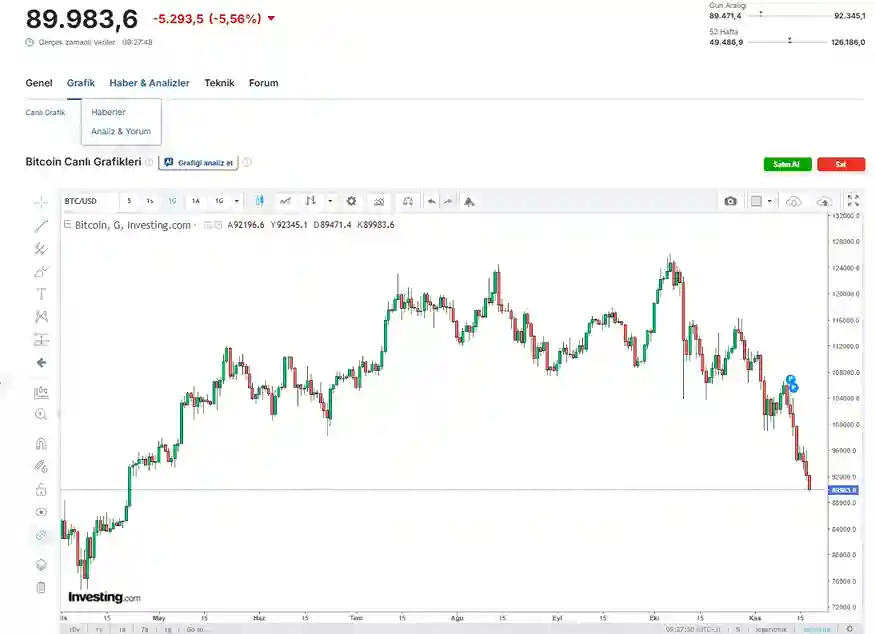
Task: Take a chart snapshot with camera icon
Action: point(731,201)
